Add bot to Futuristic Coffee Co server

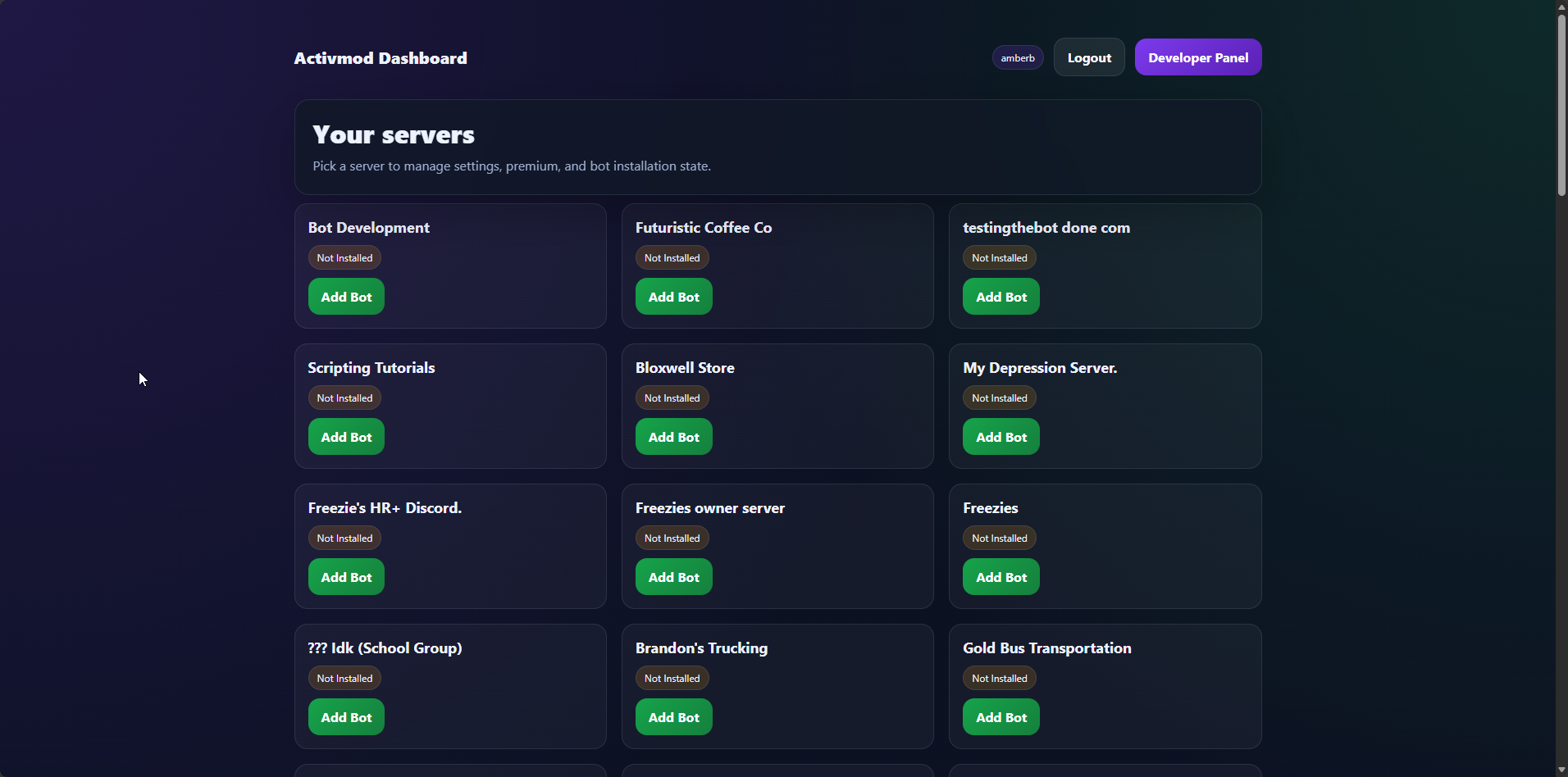click(673, 297)
